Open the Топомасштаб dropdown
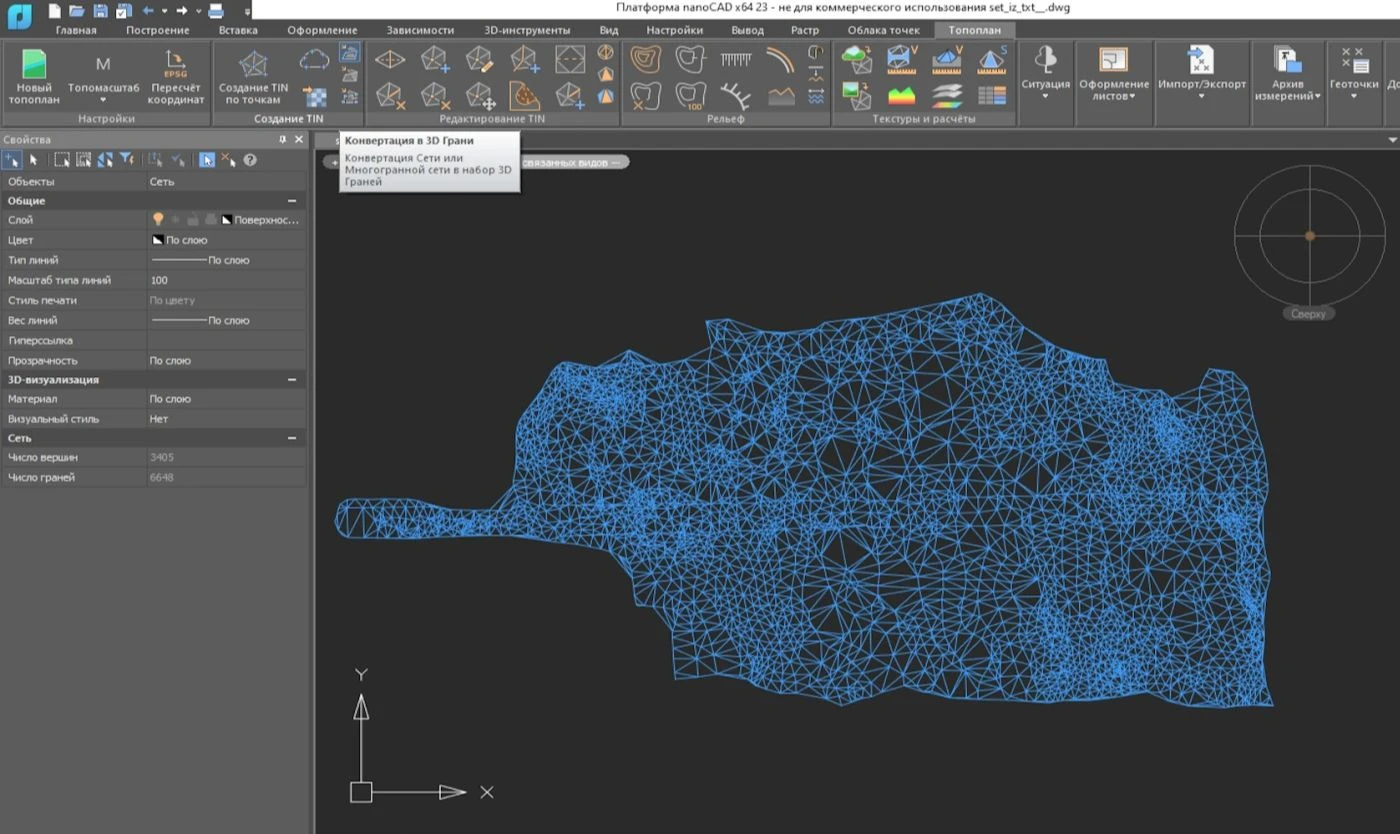1400x834 pixels. 103,99
